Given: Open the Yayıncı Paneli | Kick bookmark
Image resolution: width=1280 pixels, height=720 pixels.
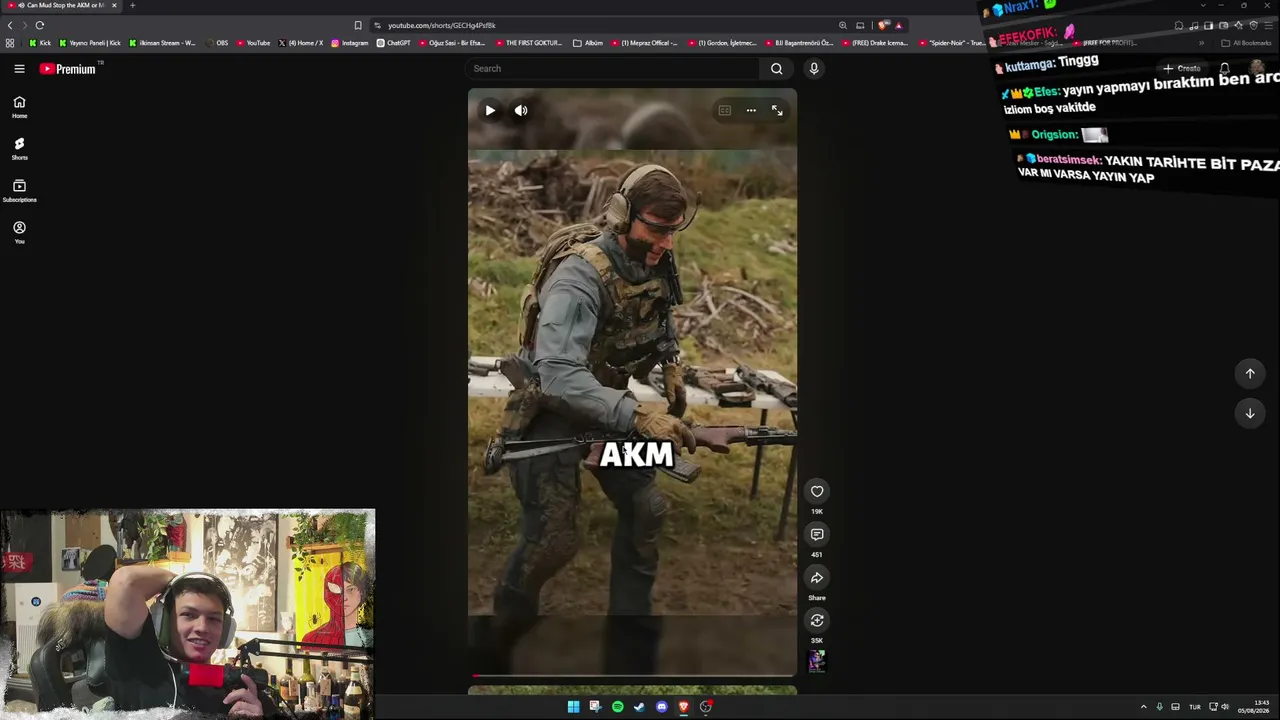Looking at the screenshot, I should point(90,43).
